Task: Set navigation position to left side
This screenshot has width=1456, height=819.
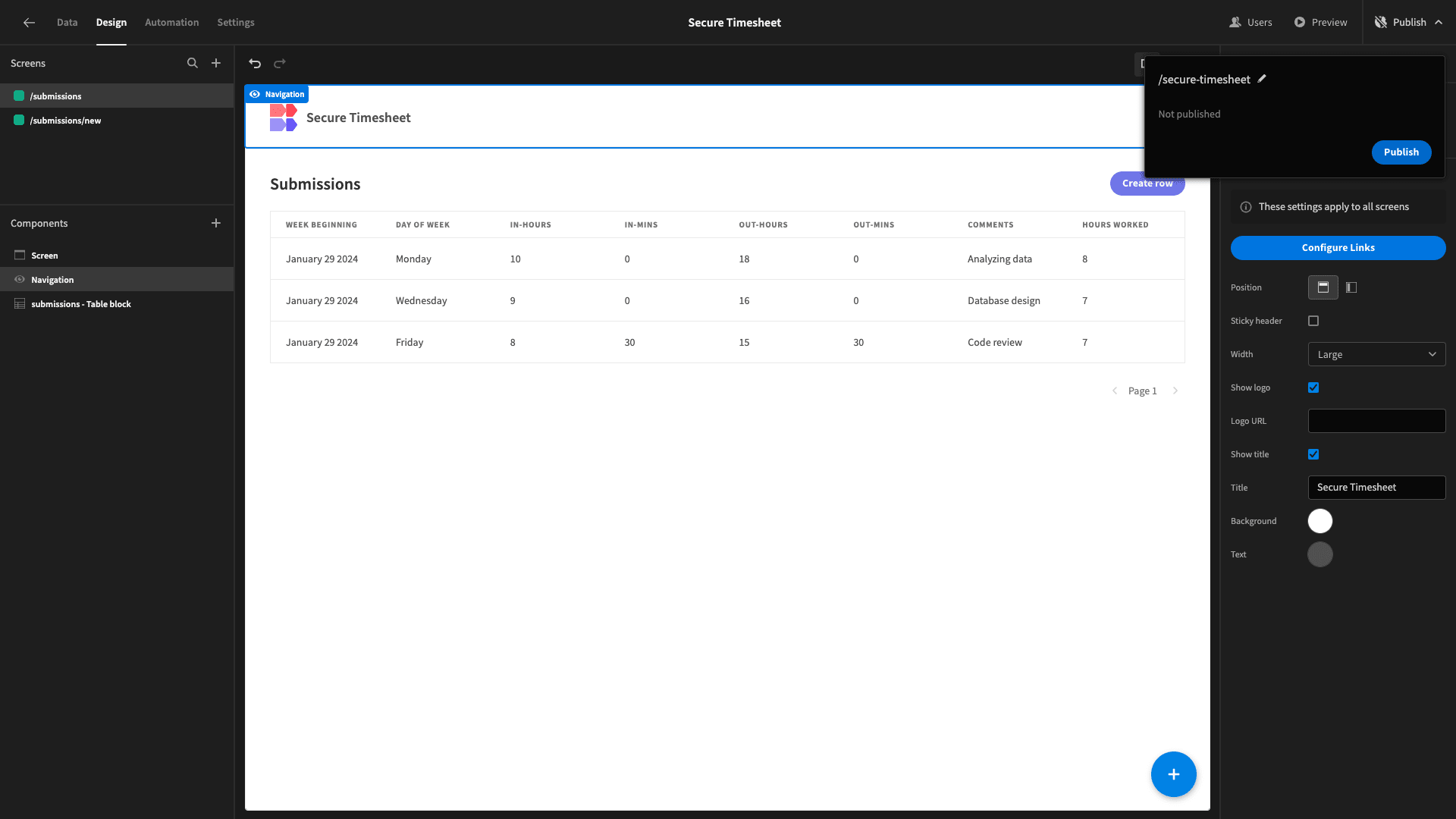Action: pos(1351,287)
